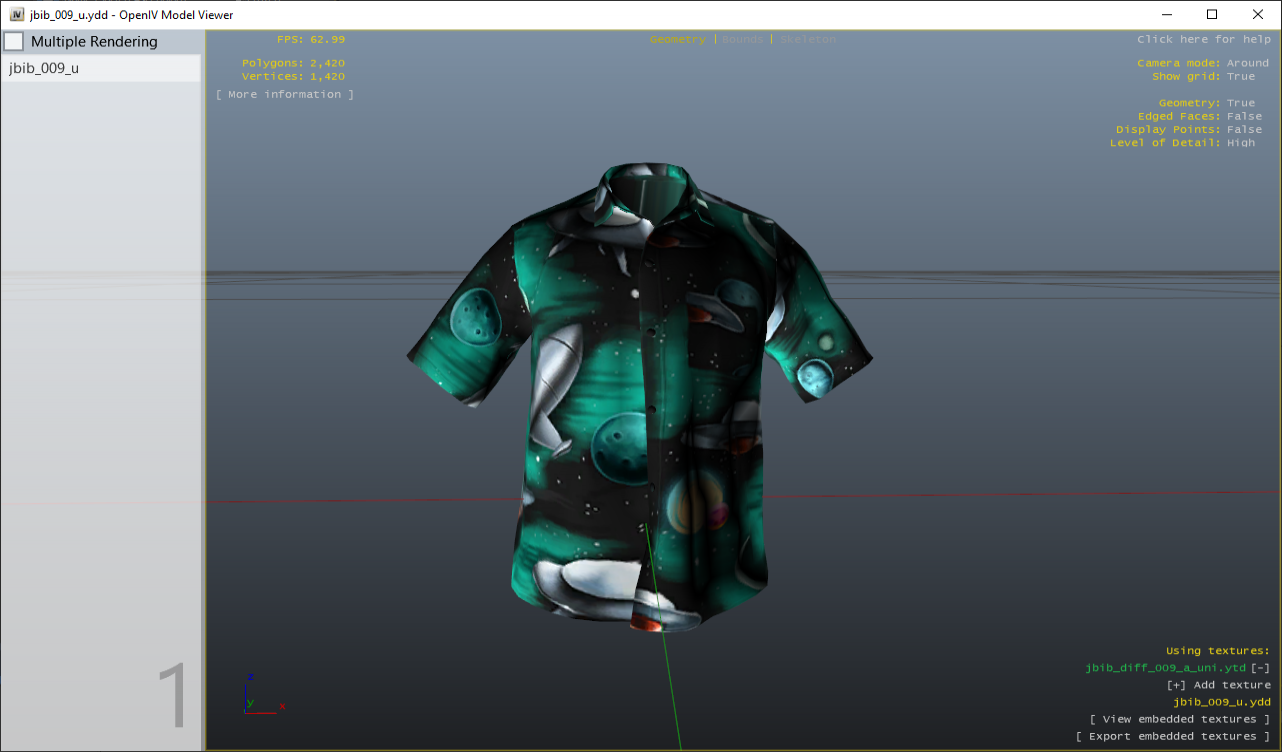Click the OpenIV app icon in title bar

(x=17, y=15)
